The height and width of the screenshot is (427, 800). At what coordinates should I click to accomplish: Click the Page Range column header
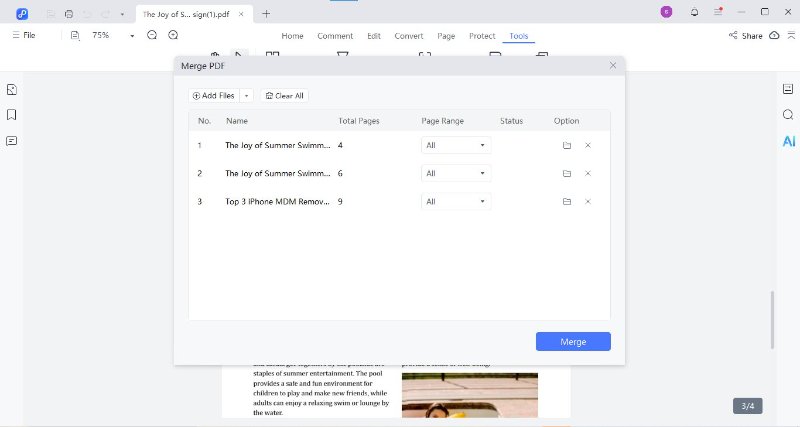pyautogui.click(x=442, y=121)
